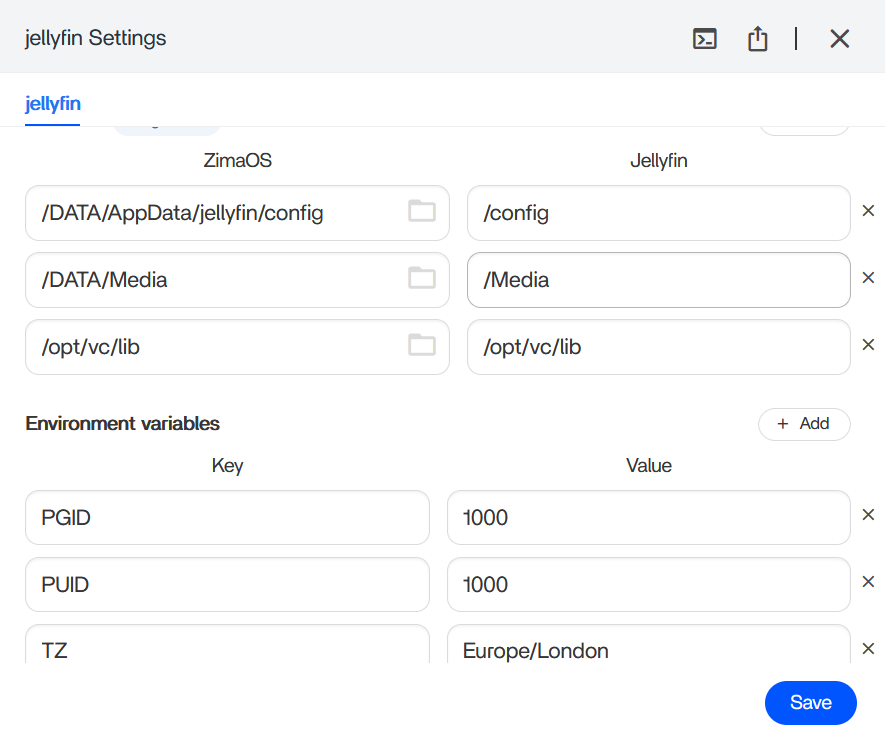Image resolution: width=885 pixels, height=742 pixels.
Task: Delete the PGID environment variable
Action: 868,516
